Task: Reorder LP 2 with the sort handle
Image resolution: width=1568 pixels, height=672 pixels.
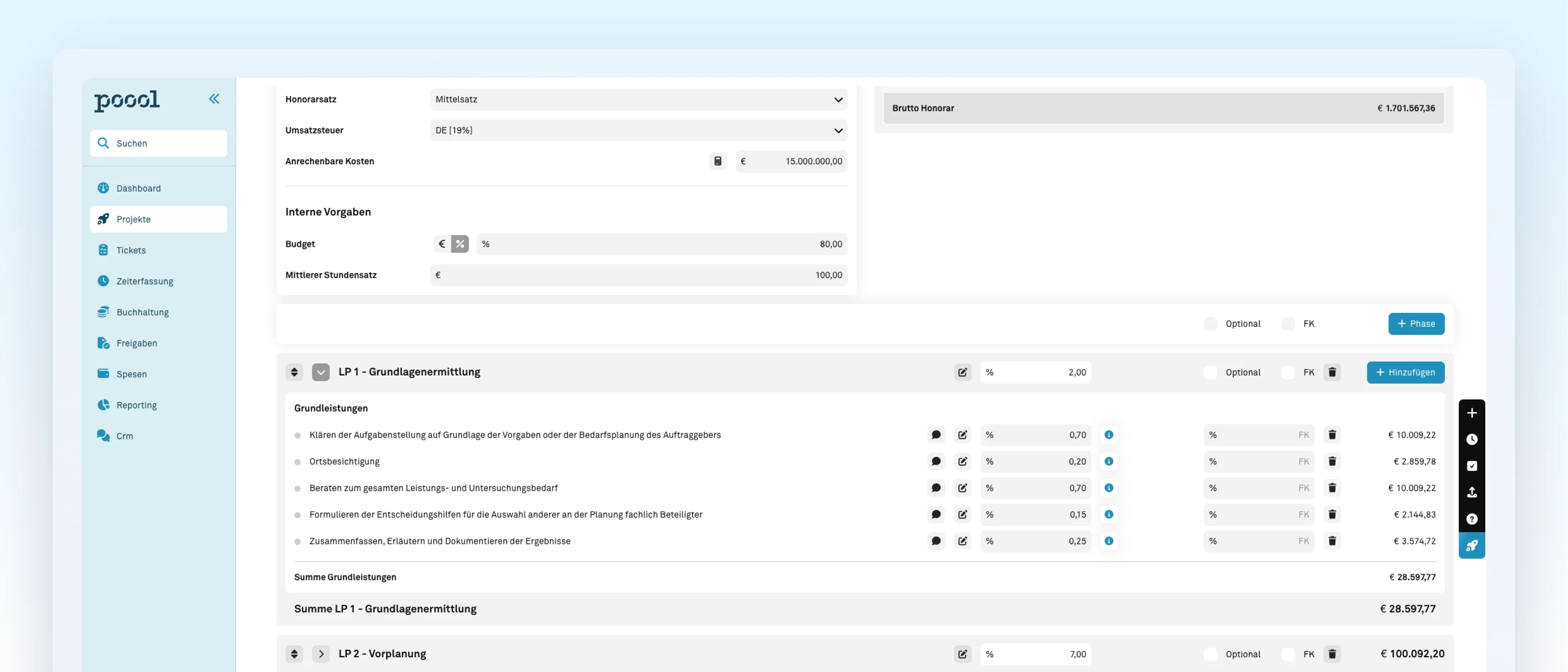Action: [x=294, y=654]
